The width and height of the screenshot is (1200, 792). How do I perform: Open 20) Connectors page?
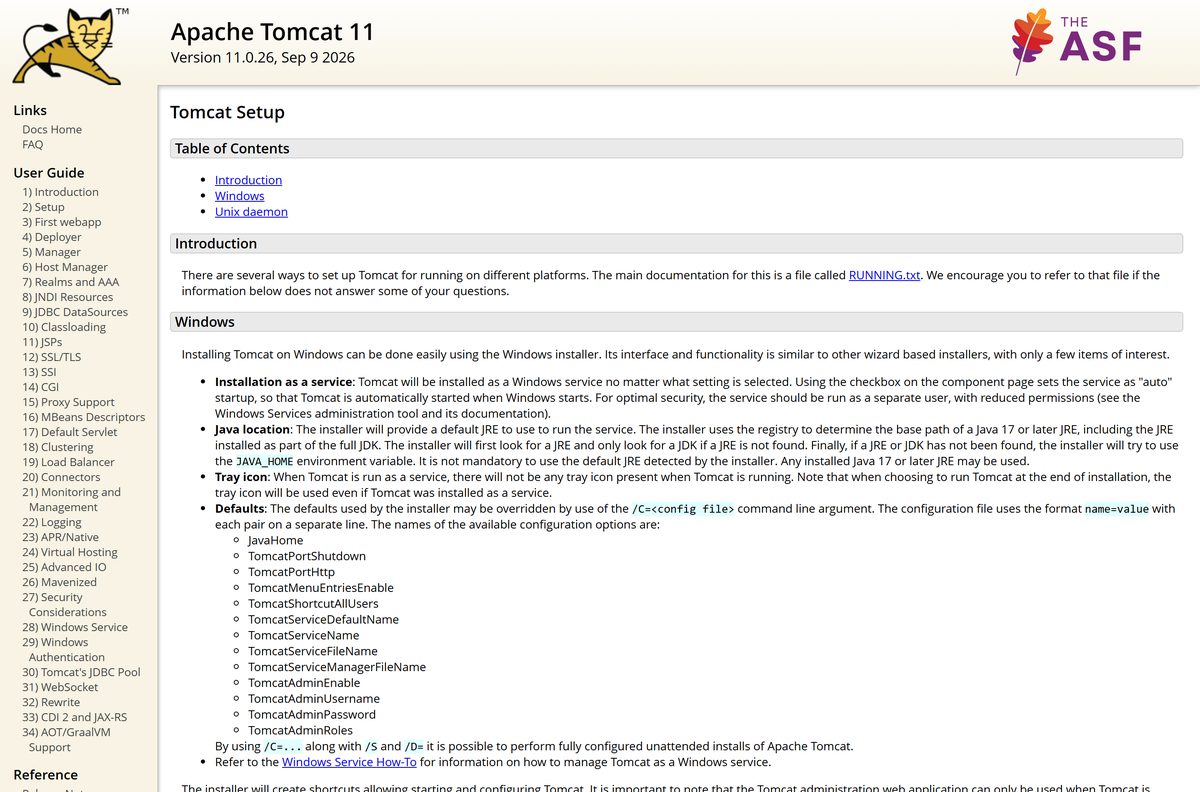(x=61, y=477)
